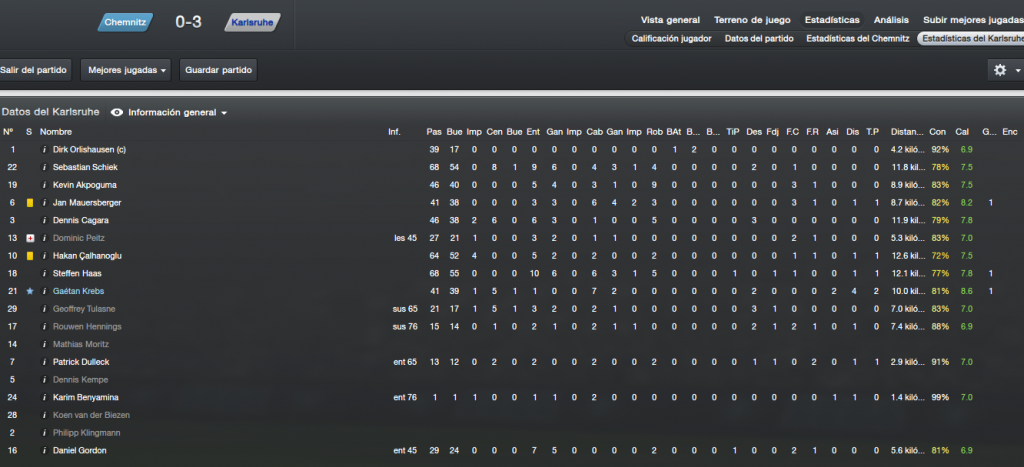
Task: Click the Chemnitz team badge
Action: click(125, 22)
